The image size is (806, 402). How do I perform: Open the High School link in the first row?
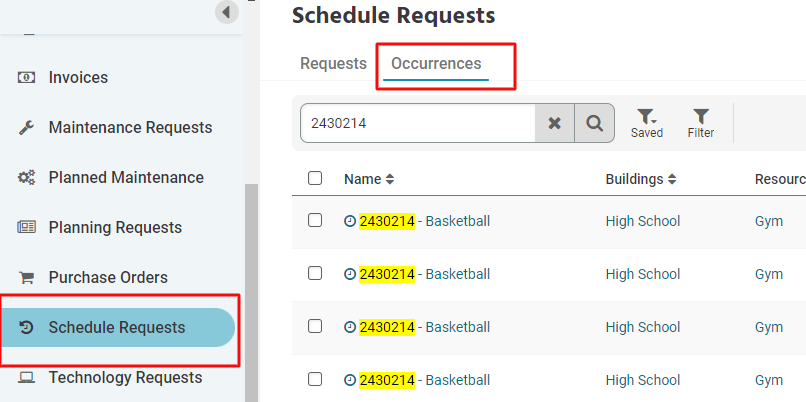pos(643,221)
